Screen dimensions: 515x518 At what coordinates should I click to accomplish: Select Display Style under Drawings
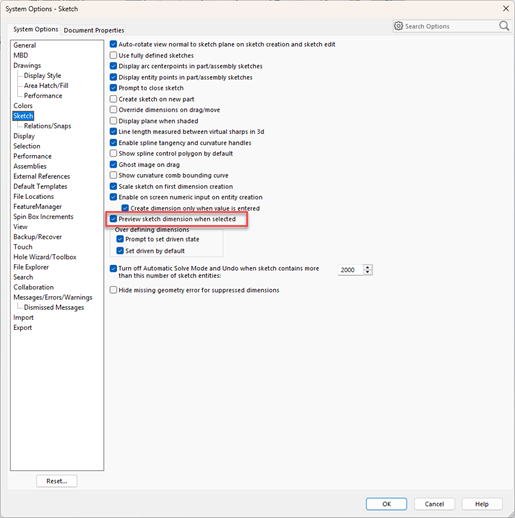[x=42, y=75]
